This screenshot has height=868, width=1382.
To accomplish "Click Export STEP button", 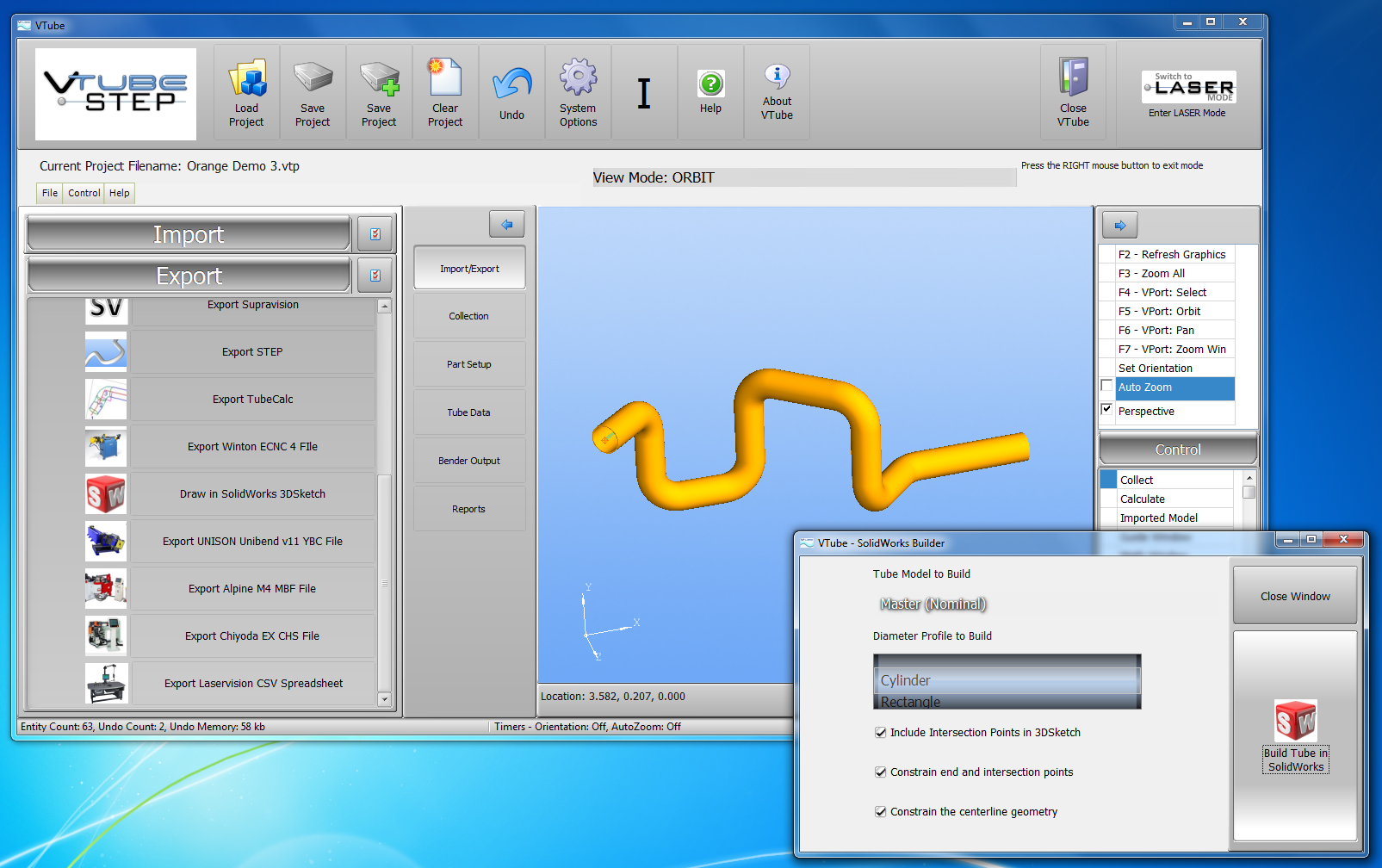I will tap(252, 351).
